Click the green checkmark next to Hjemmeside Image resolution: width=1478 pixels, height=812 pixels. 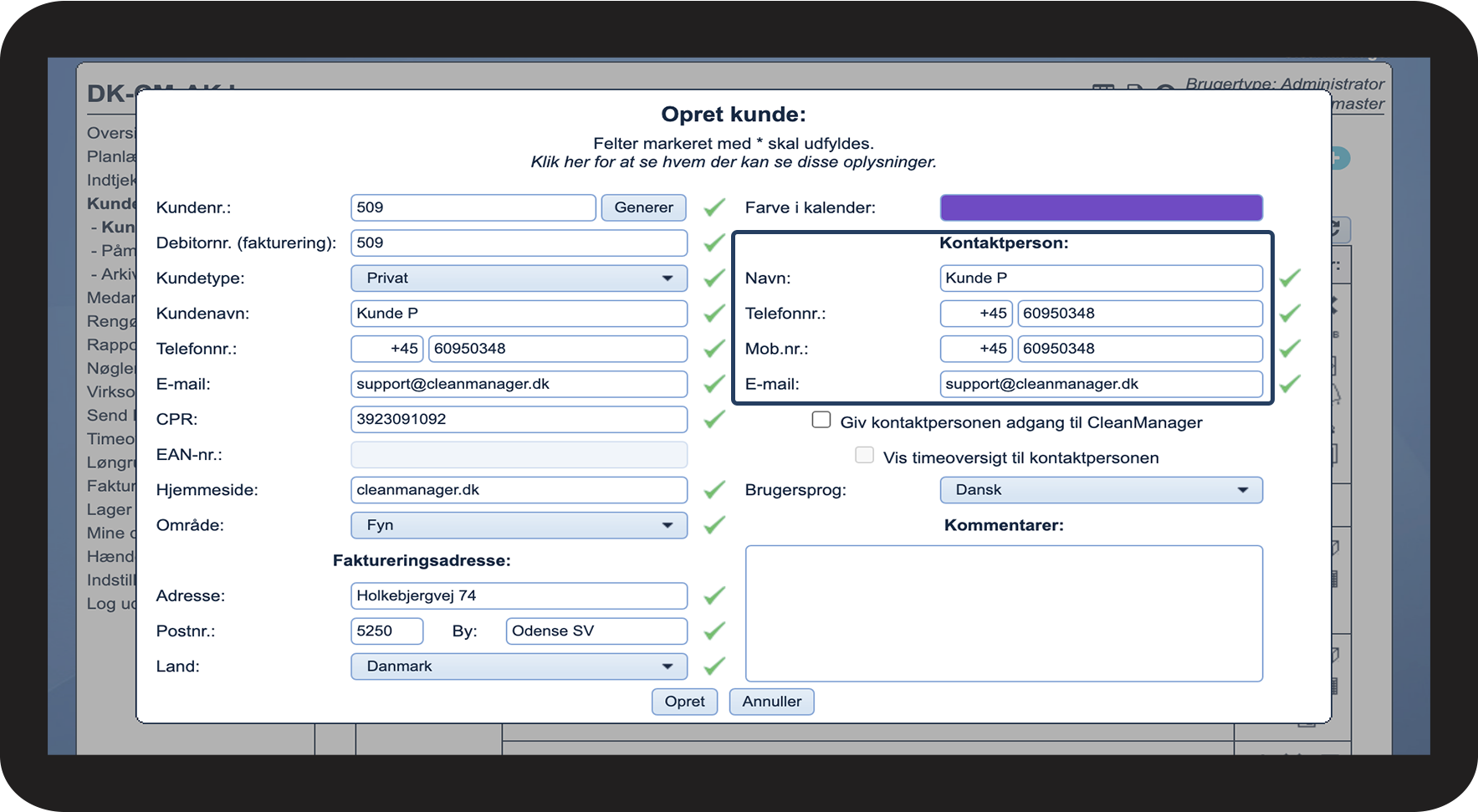point(713,490)
